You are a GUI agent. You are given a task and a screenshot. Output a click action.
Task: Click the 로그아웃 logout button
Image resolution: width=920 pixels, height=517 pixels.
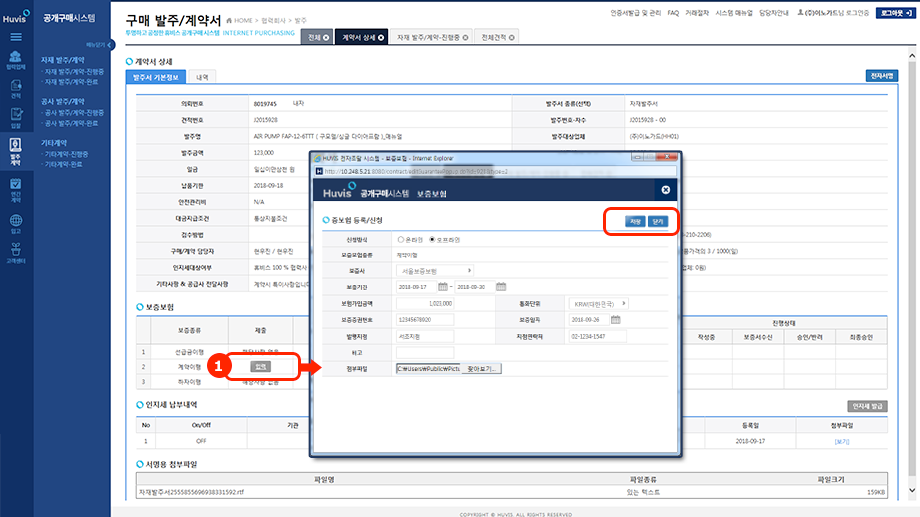895,13
